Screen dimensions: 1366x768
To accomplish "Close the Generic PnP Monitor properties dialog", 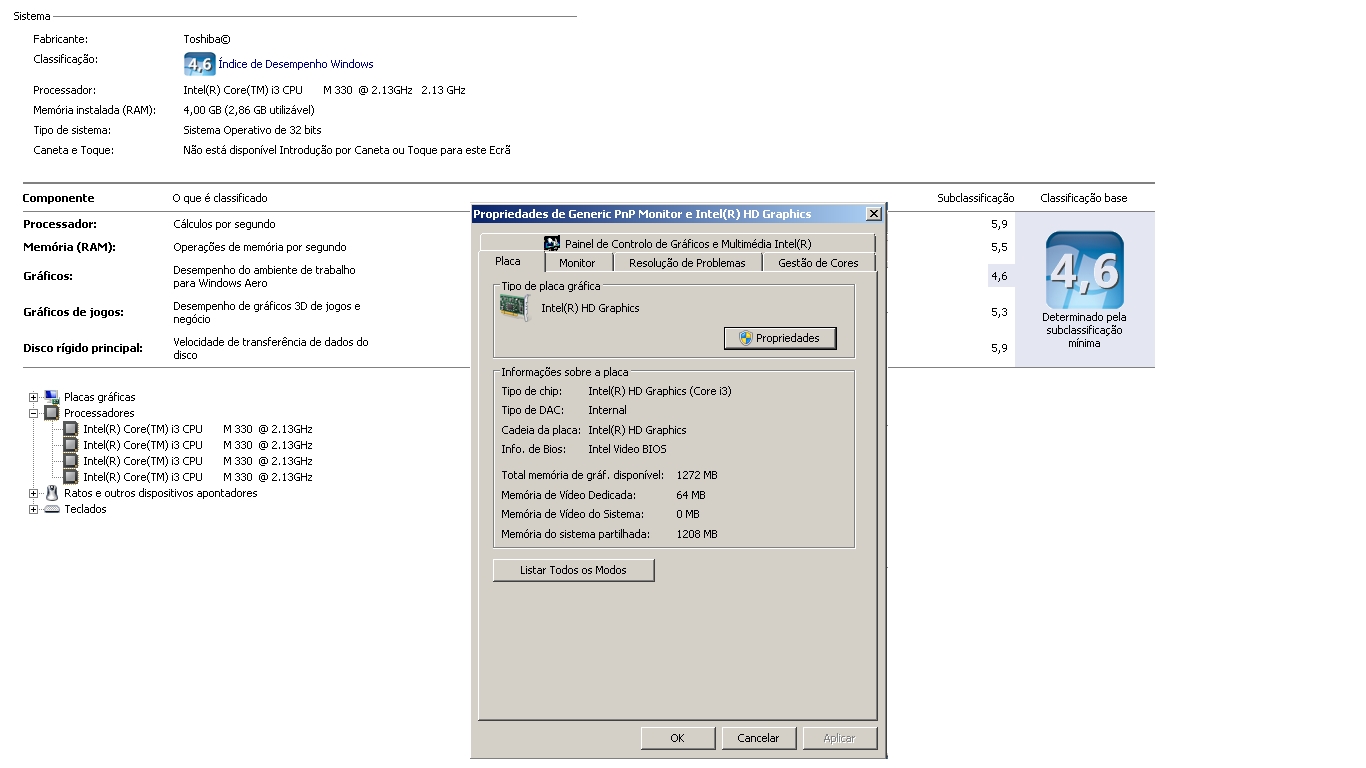I will (x=873, y=214).
